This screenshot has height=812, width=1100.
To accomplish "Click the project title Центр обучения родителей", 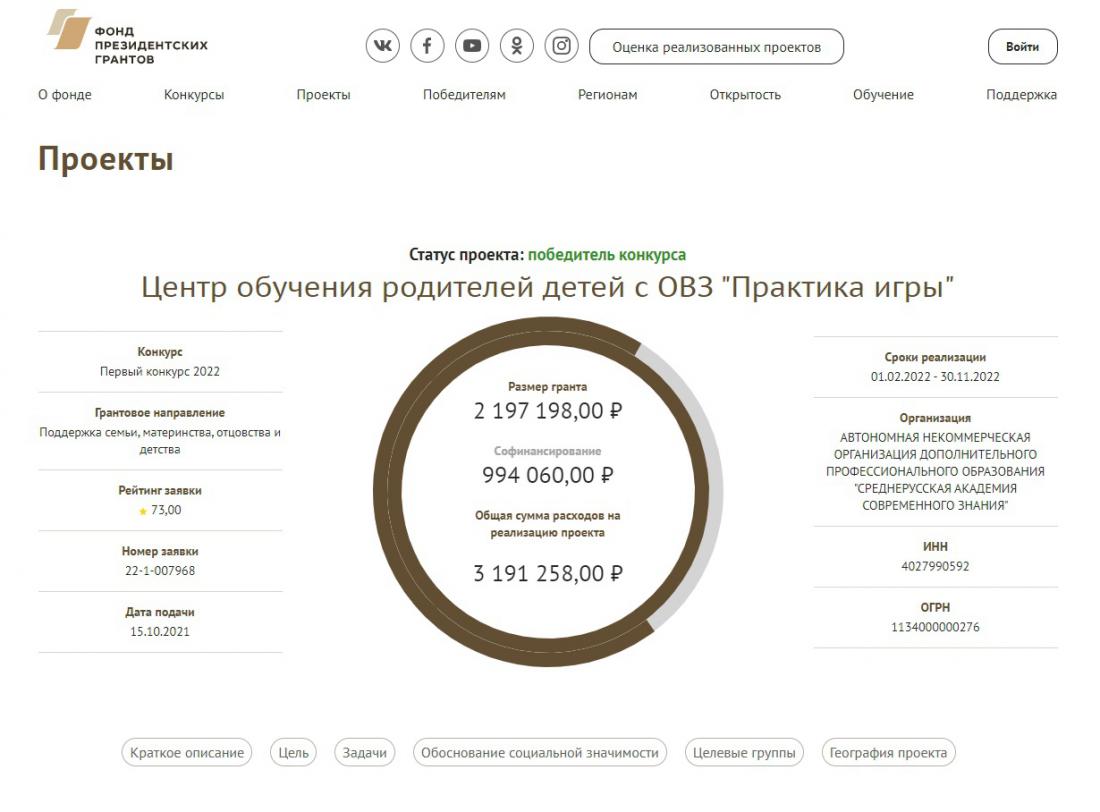I will [x=548, y=287].
